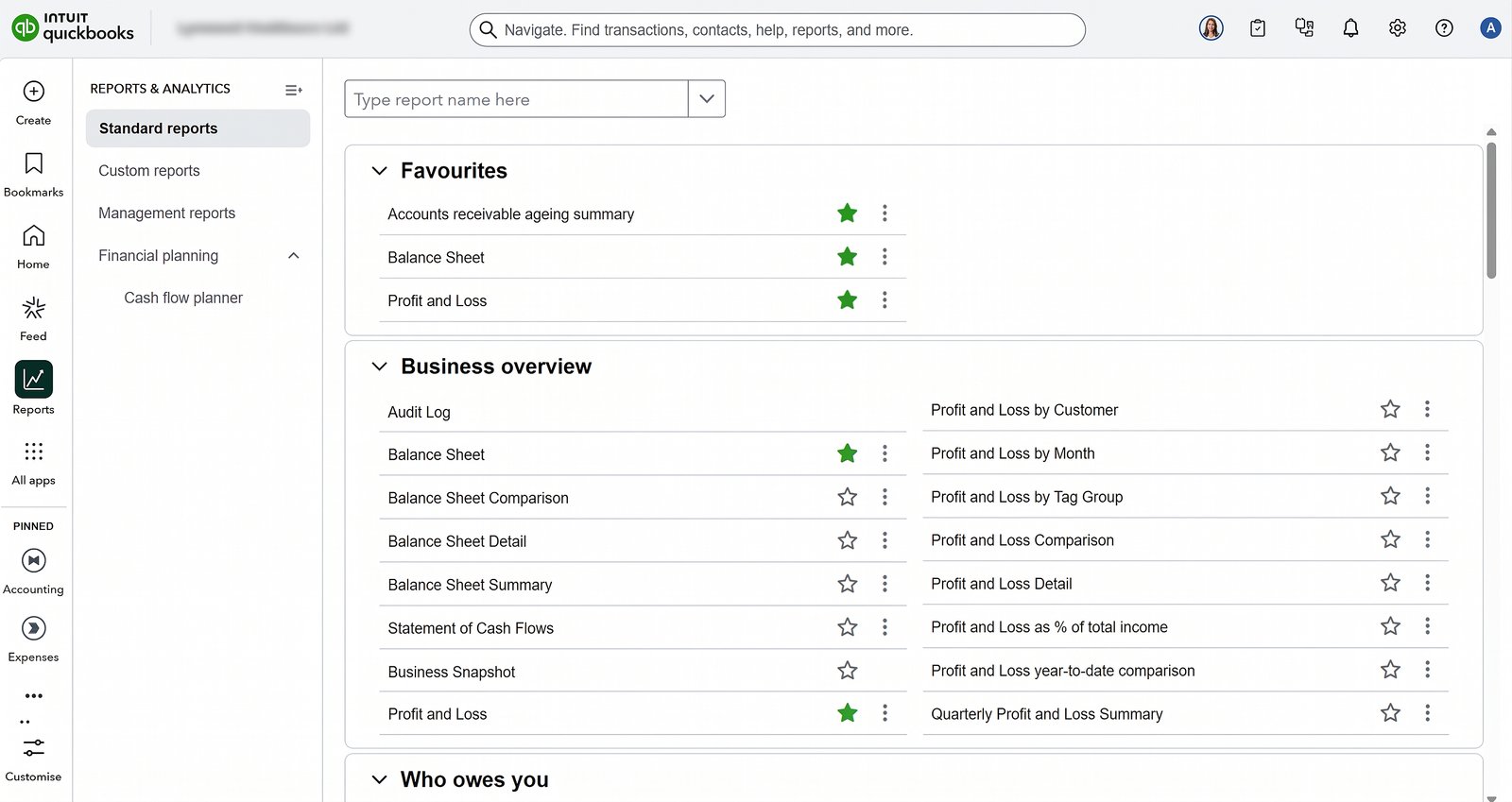Click the Navigate global search bar

778,30
